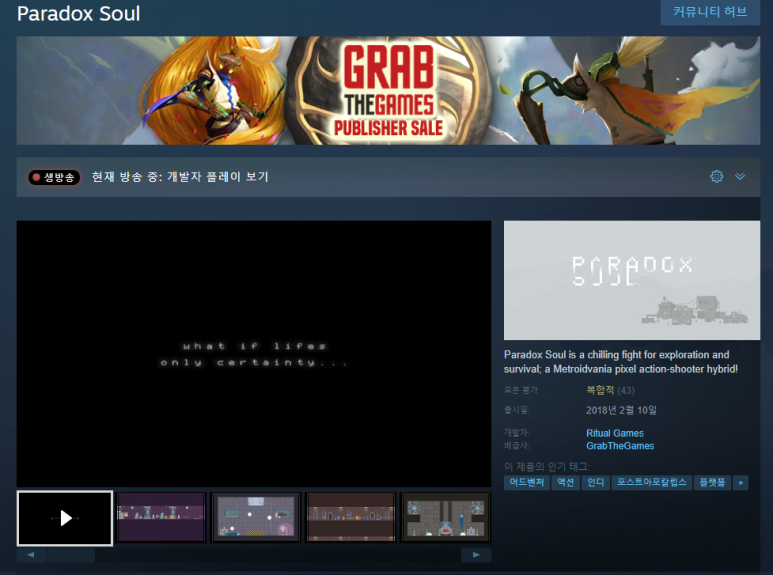773x575 pixels.
Task: Select the purple level screenshot thumbnail
Action: pos(161,517)
